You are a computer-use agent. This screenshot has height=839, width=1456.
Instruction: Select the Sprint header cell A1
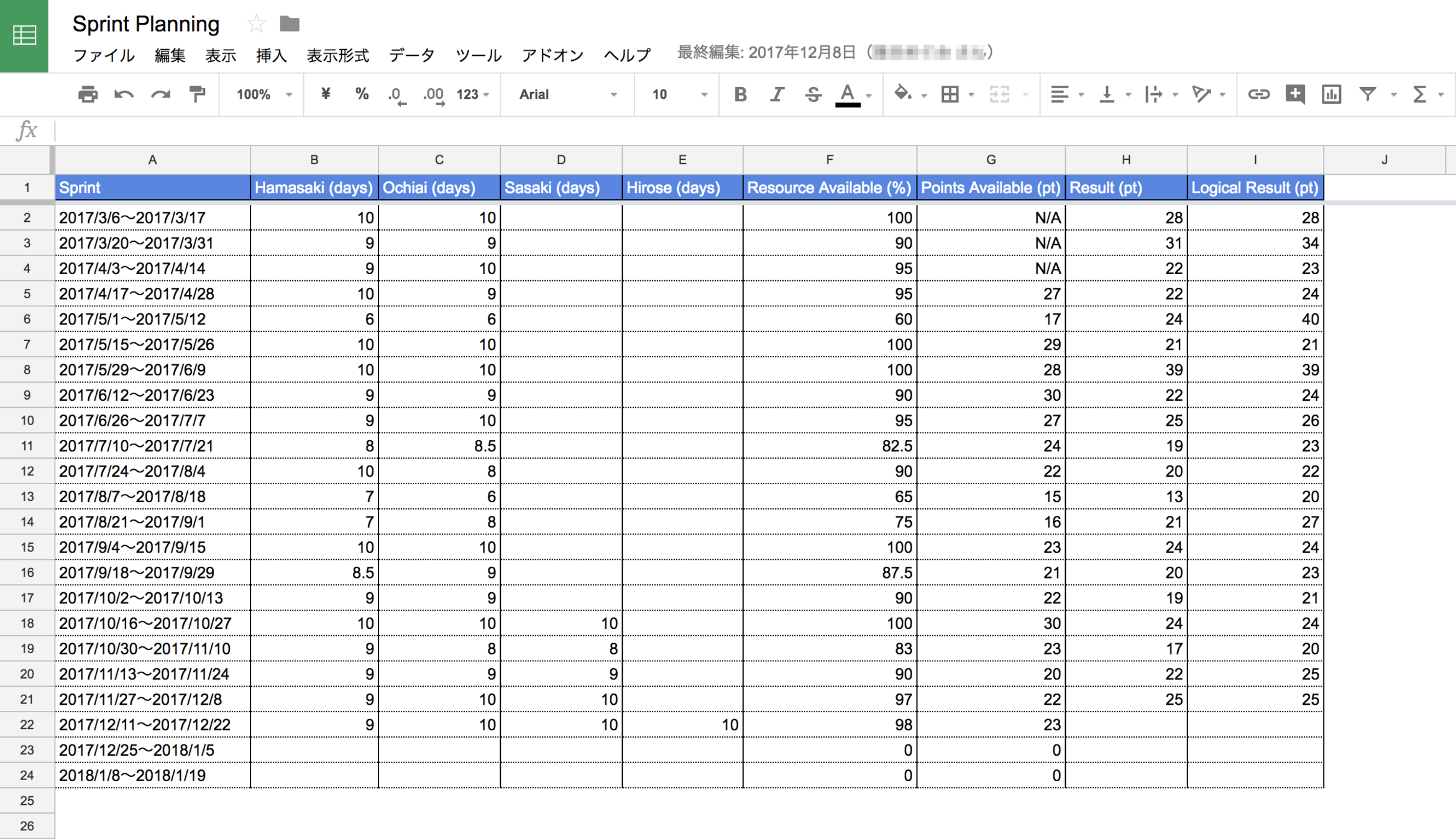click(152, 188)
